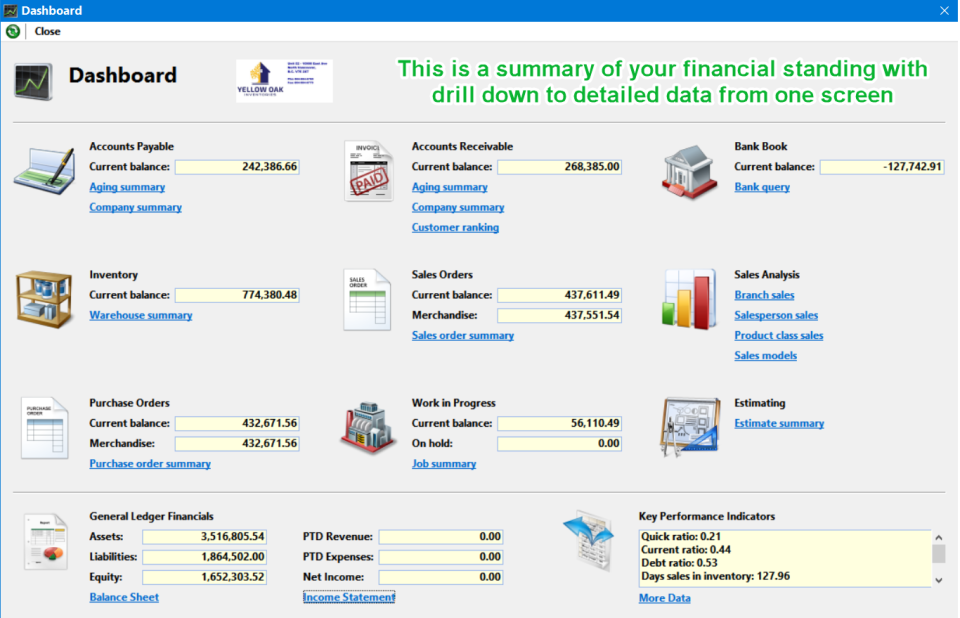Select the Sales Analysis bar chart icon

[688, 298]
